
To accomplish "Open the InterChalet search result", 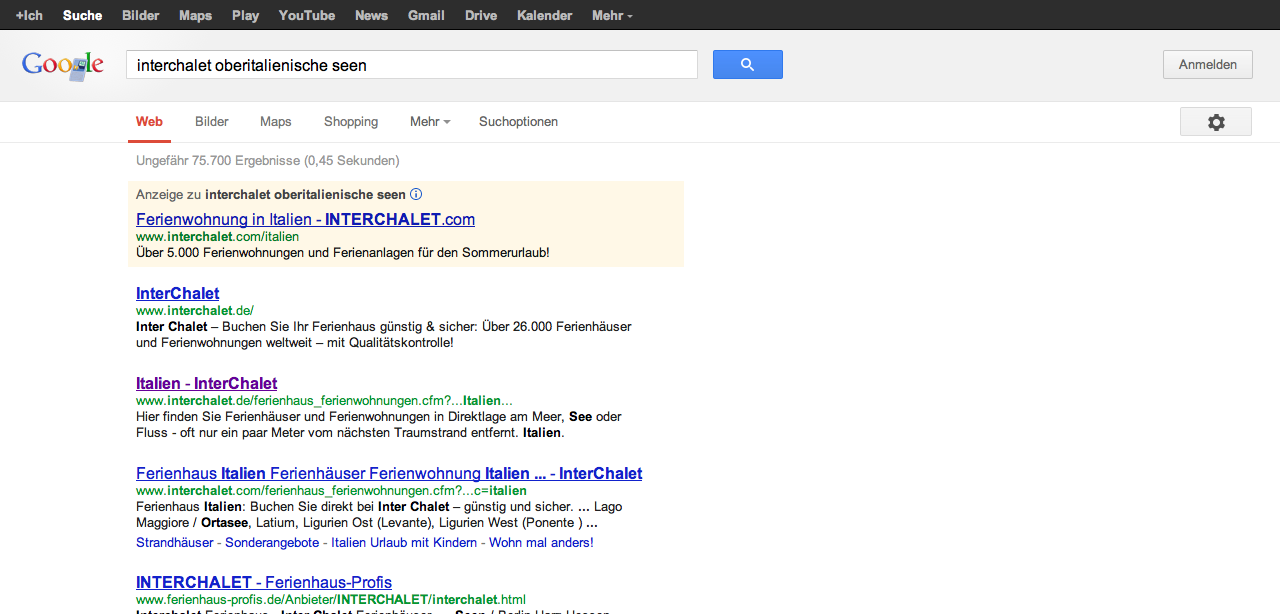I will point(177,293).
